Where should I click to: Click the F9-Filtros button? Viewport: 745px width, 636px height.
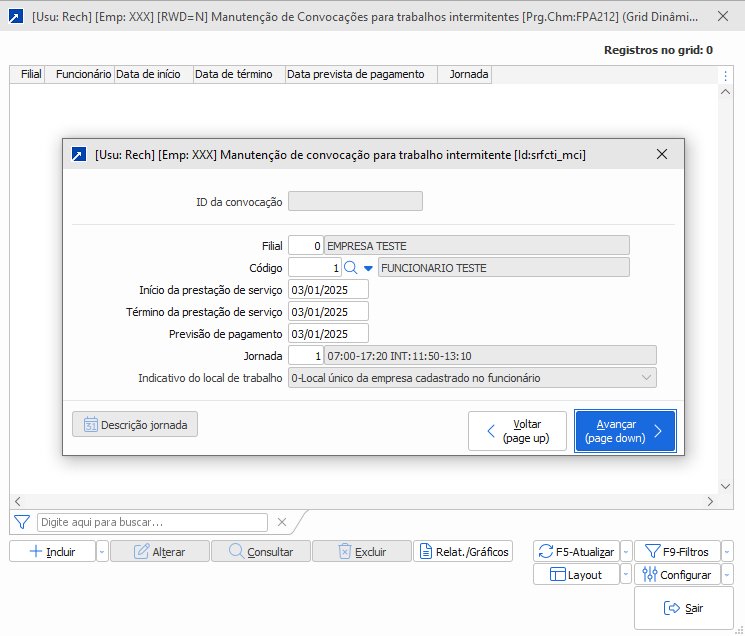tap(677, 551)
